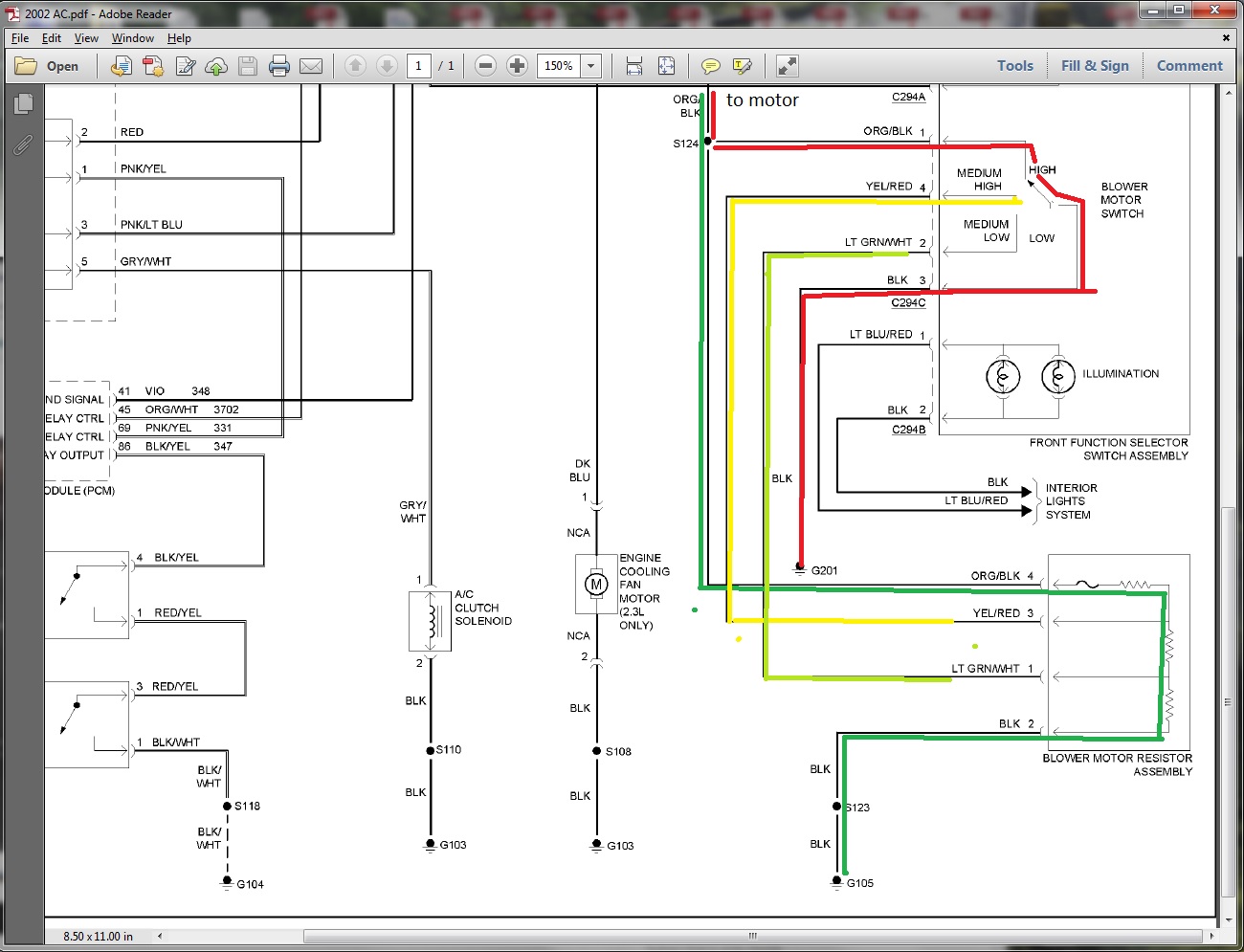Image resolution: width=1244 pixels, height=952 pixels.
Task: Add a sticky note comment
Action: pyautogui.click(x=710, y=66)
